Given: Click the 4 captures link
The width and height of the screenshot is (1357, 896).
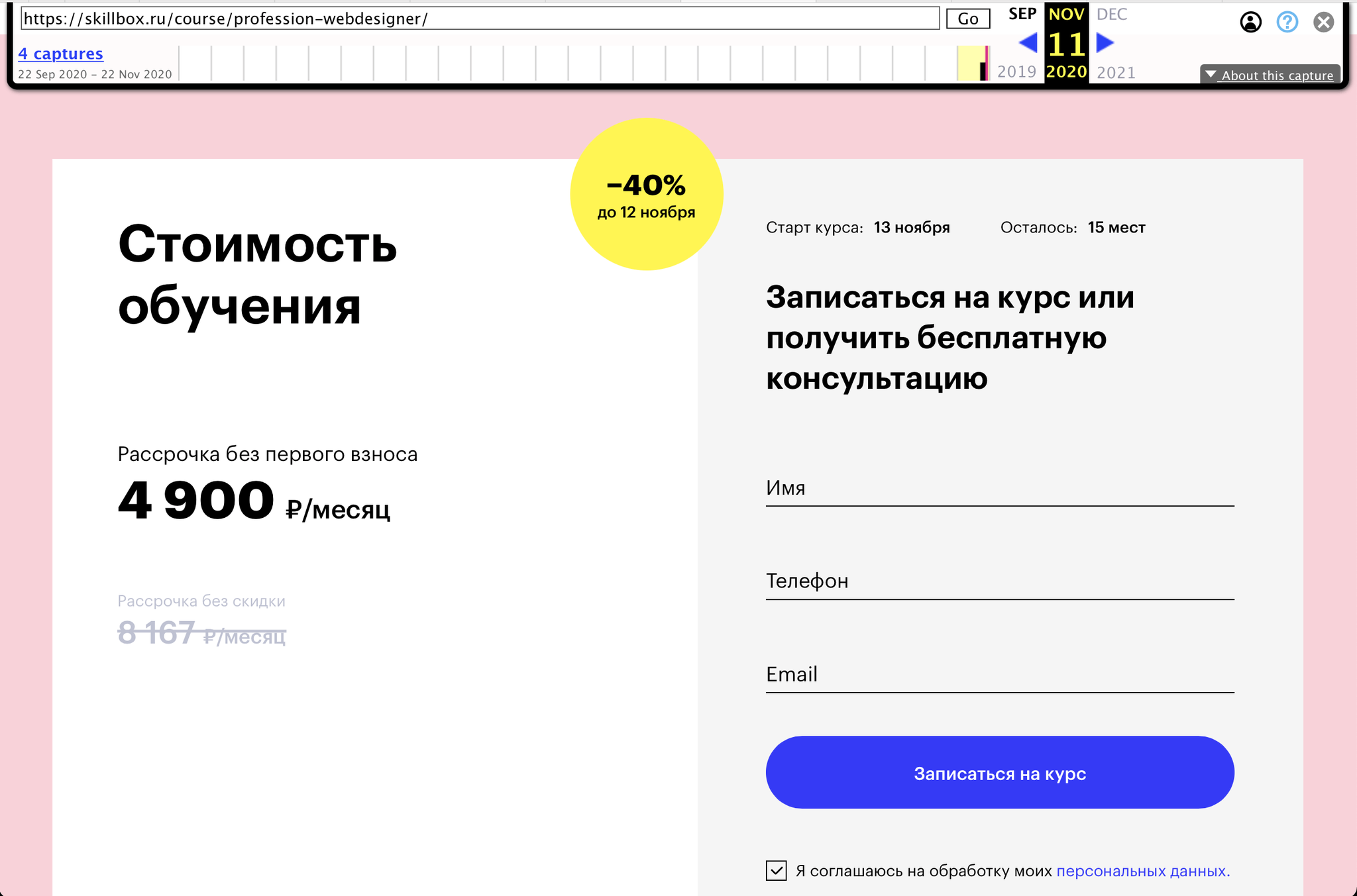Looking at the screenshot, I should click(61, 53).
